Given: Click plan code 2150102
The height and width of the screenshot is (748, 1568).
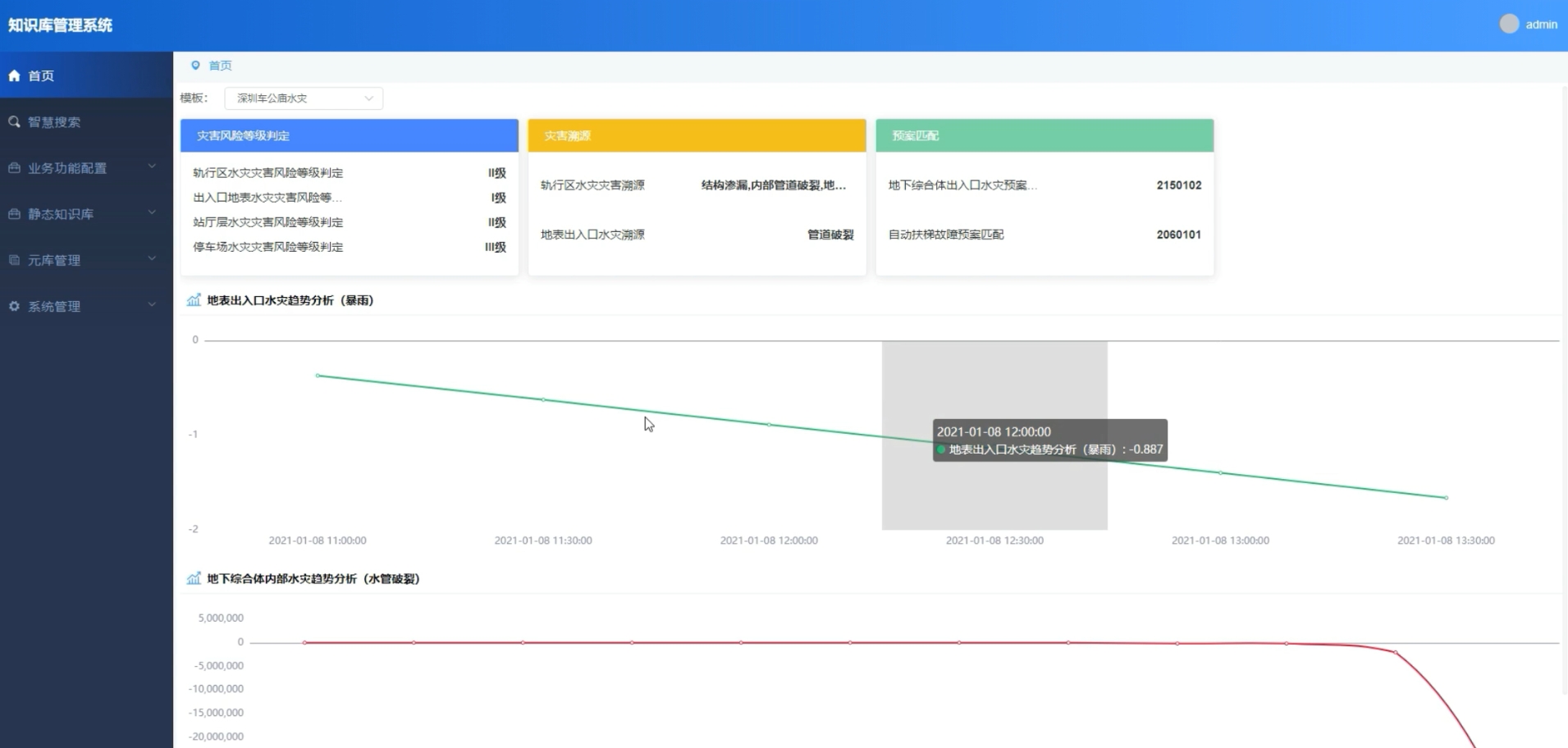Looking at the screenshot, I should tap(1179, 185).
